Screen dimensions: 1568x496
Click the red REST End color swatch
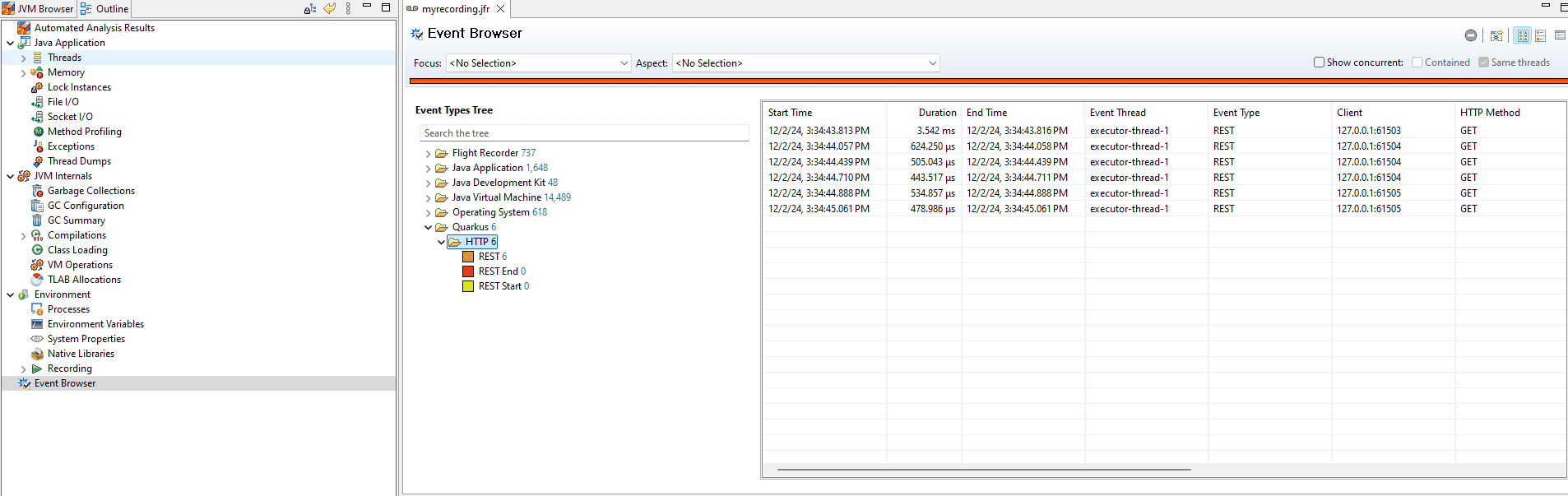pyautogui.click(x=468, y=271)
